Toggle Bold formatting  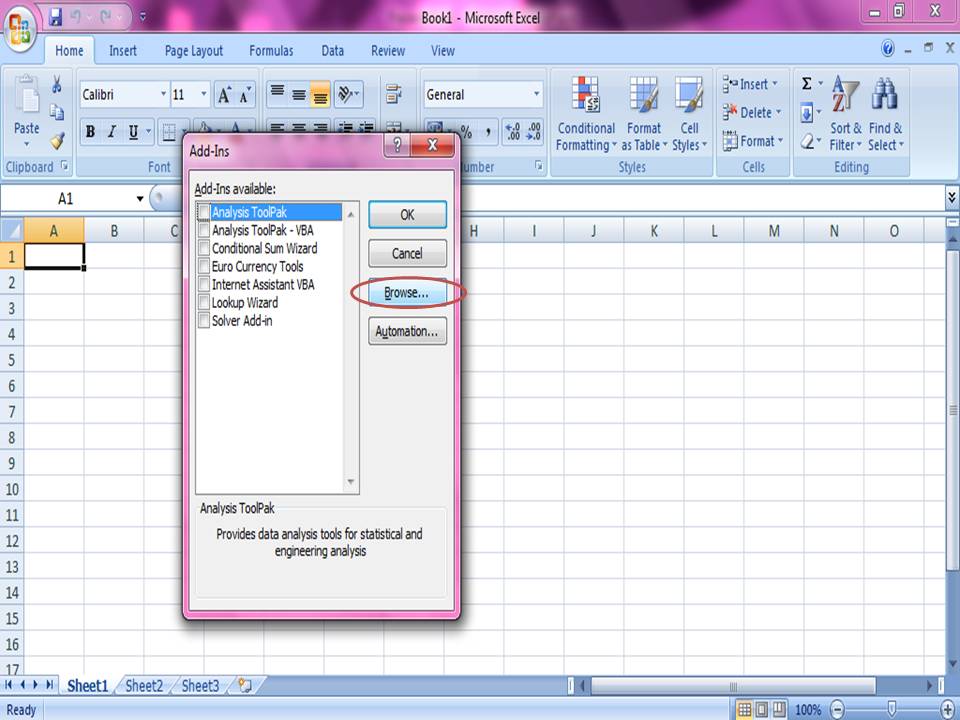[91, 132]
